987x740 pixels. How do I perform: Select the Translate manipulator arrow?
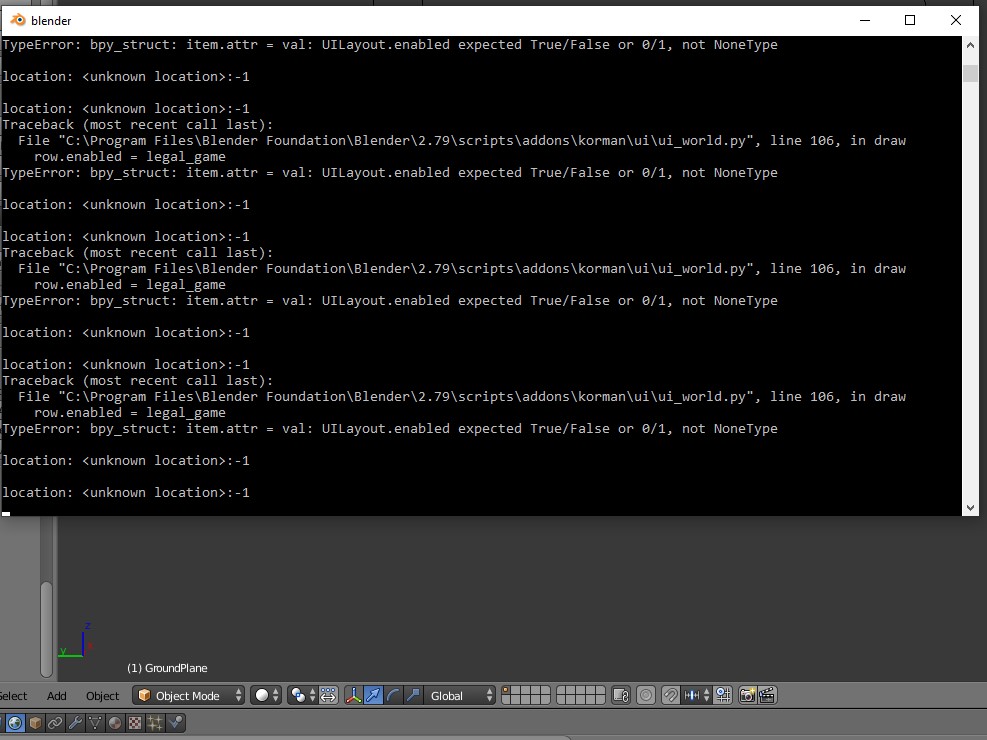click(x=373, y=695)
